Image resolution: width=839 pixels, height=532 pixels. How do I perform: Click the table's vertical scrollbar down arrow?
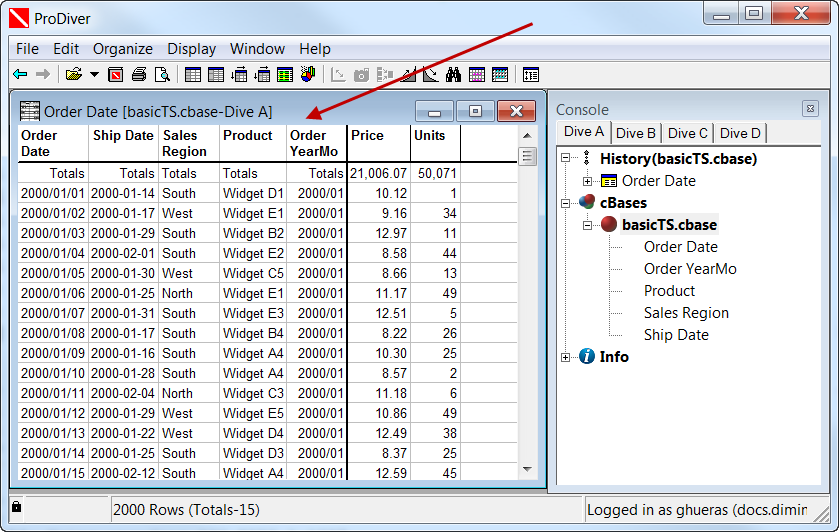[x=528, y=469]
